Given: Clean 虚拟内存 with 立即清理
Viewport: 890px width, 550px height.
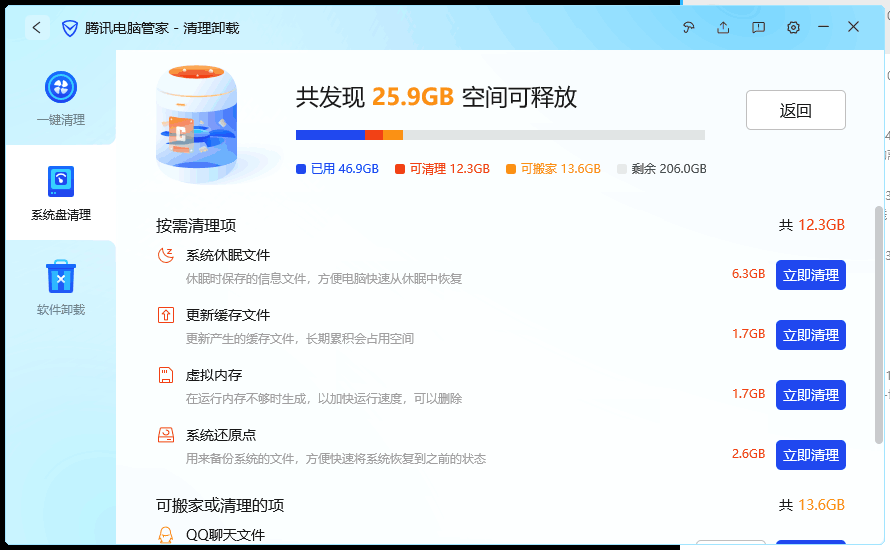Looking at the screenshot, I should pyautogui.click(x=811, y=395).
